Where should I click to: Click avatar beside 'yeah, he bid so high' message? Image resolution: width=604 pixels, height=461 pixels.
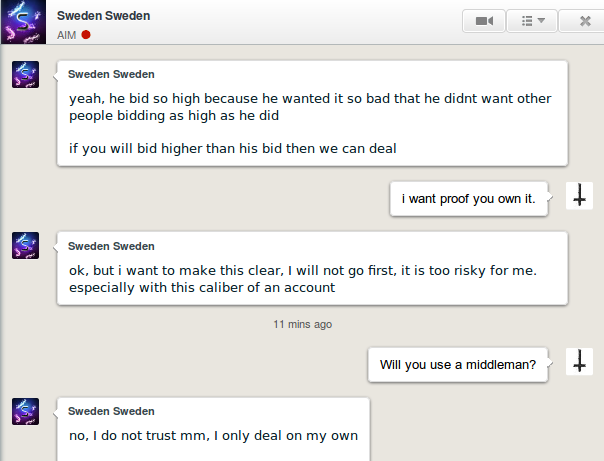point(25,74)
